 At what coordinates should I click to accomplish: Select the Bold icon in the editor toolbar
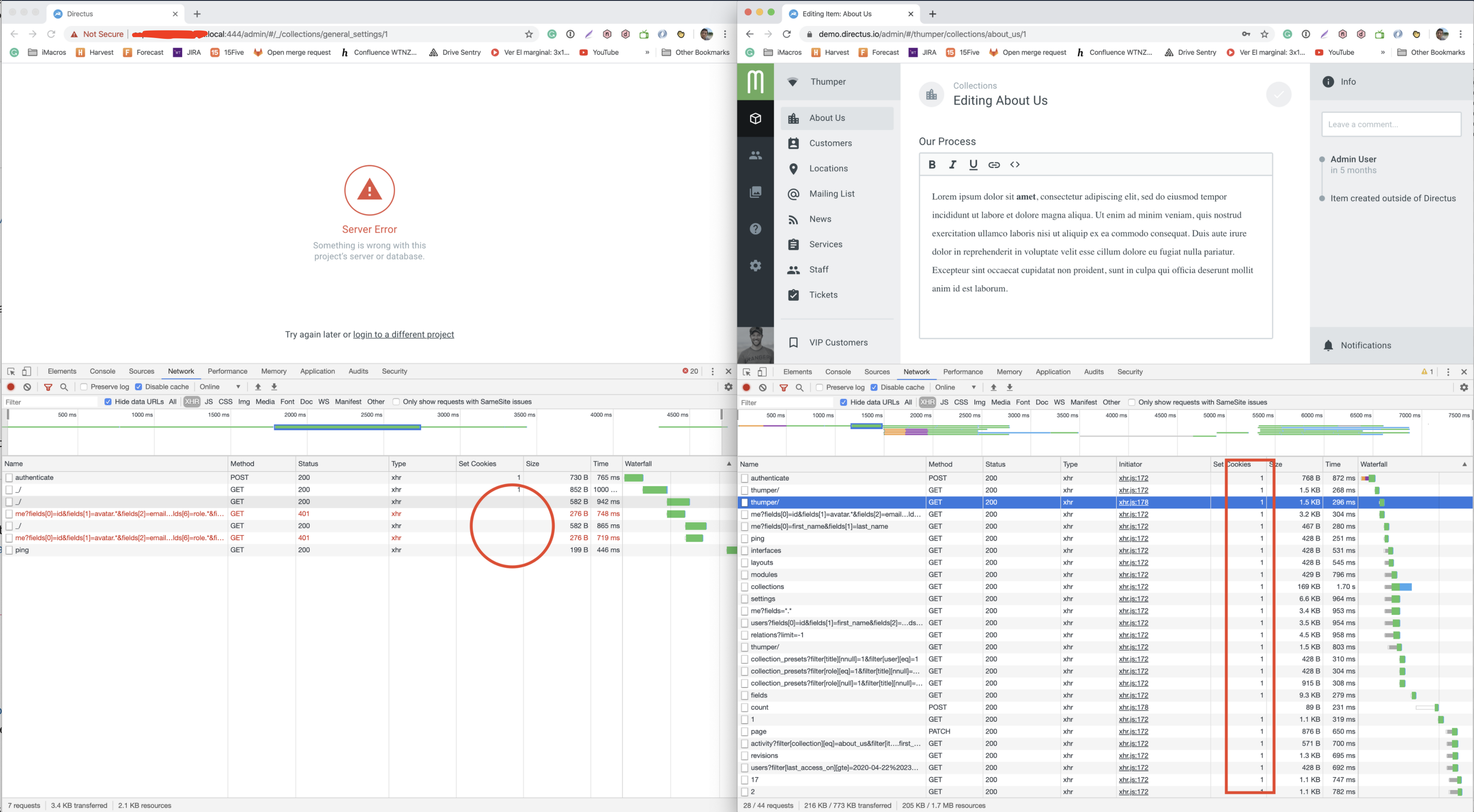(932, 164)
